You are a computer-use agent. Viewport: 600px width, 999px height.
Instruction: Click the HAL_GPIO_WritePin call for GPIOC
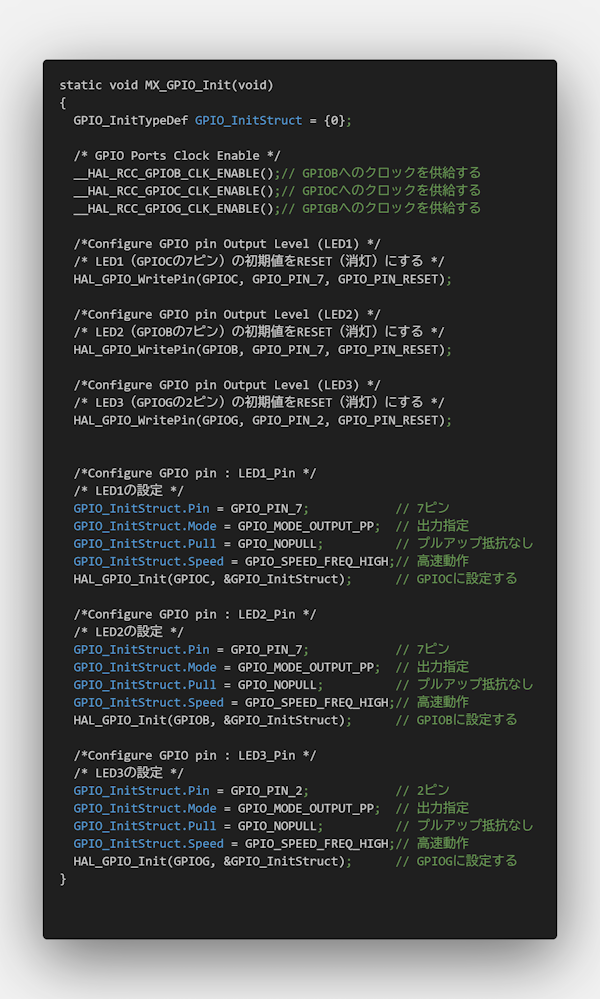pyautogui.click(x=262, y=279)
